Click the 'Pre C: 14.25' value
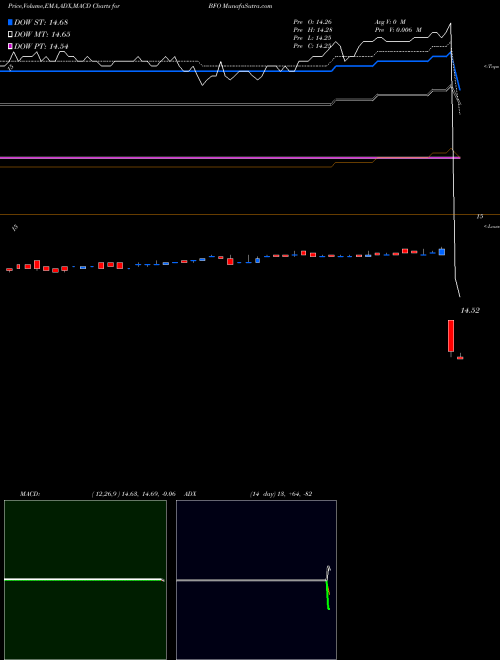 pyautogui.click(x=313, y=46)
